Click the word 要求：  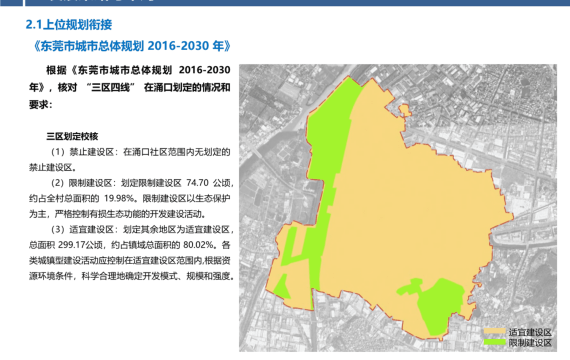click(41, 105)
